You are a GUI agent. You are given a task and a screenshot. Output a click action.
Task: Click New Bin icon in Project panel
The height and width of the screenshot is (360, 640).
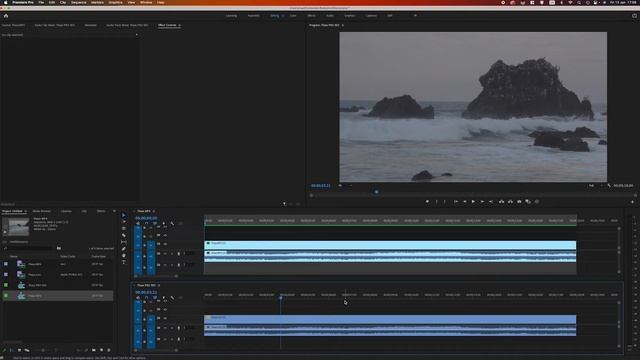click(94, 350)
